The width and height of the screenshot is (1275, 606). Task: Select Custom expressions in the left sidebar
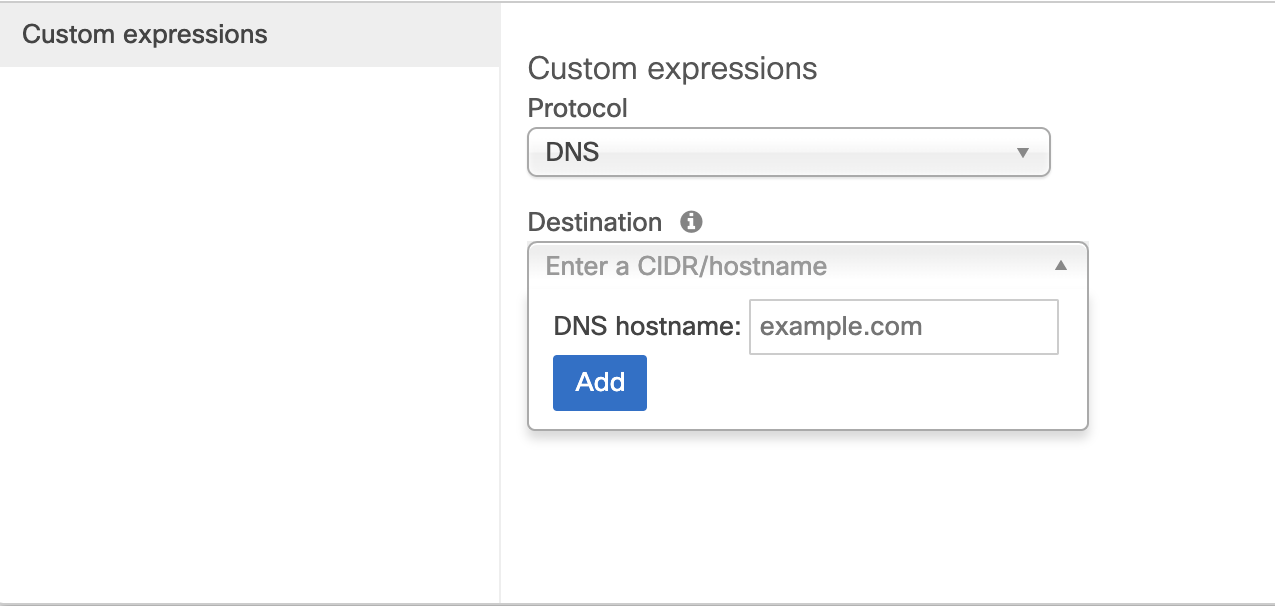(145, 35)
